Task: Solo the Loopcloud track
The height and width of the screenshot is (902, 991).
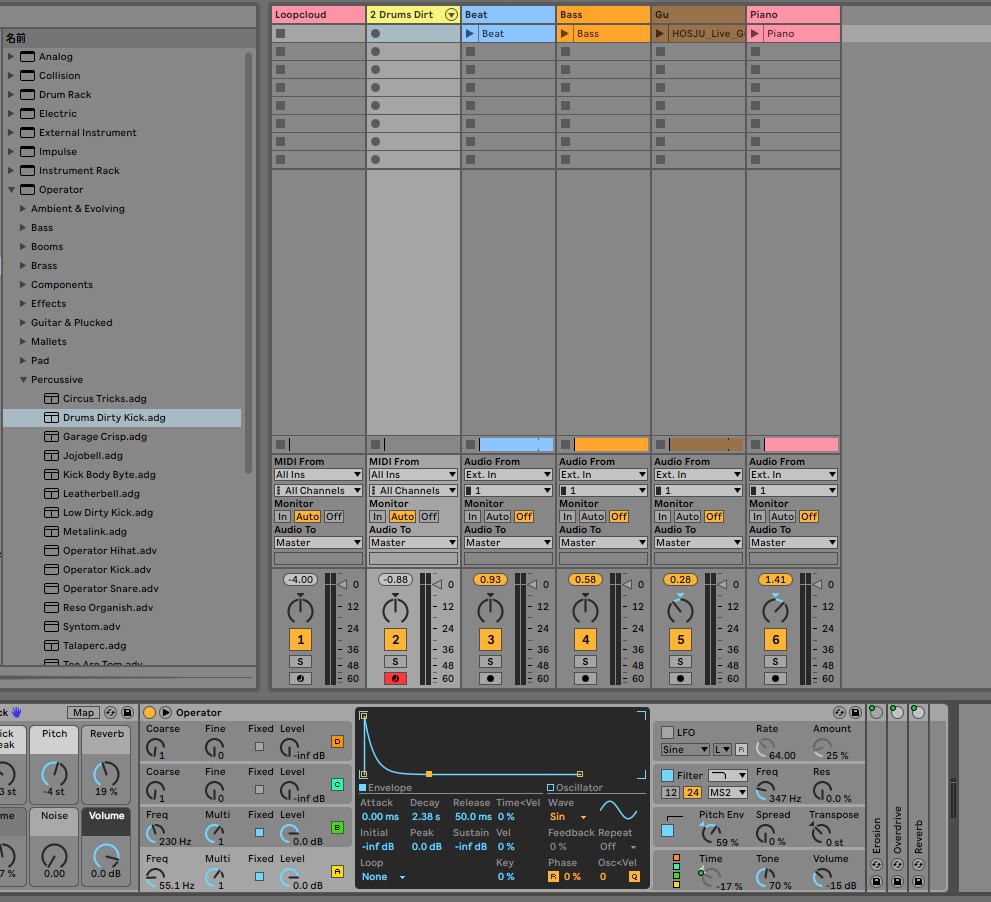Action: [x=300, y=661]
